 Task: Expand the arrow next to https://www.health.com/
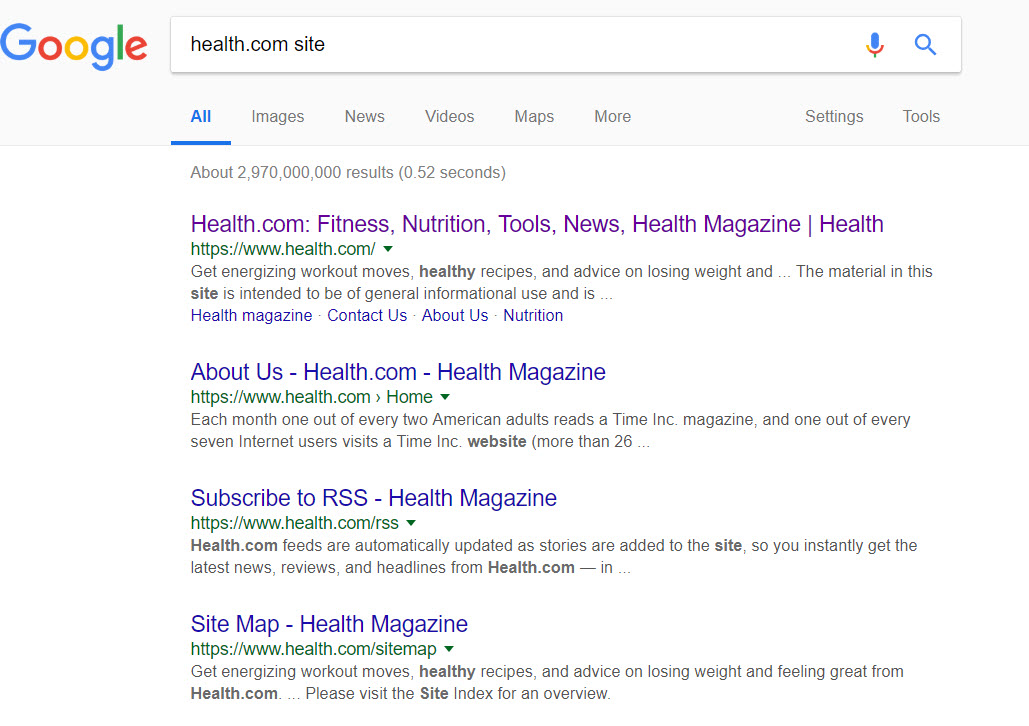388,249
